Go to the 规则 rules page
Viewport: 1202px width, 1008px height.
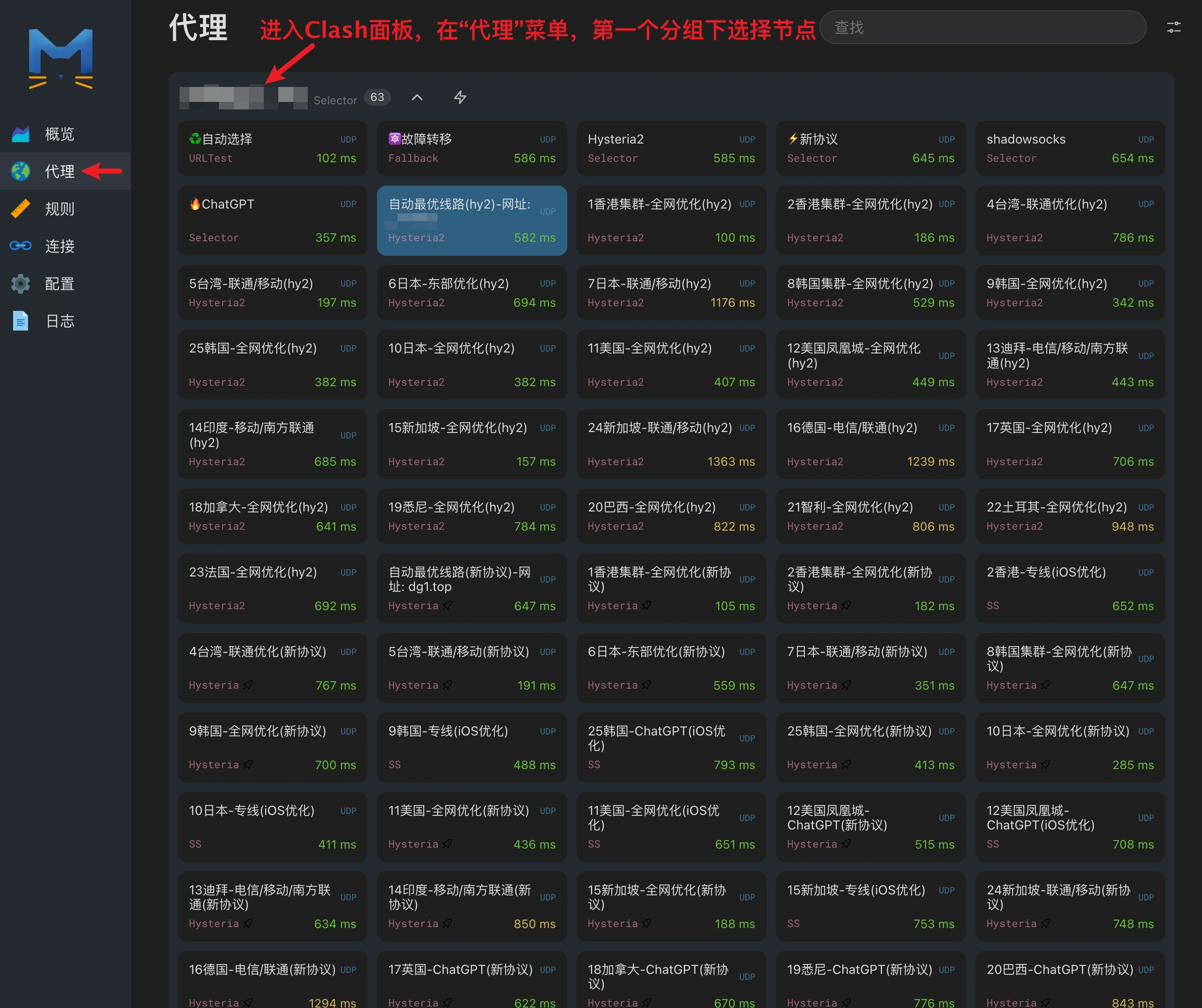[59, 209]
